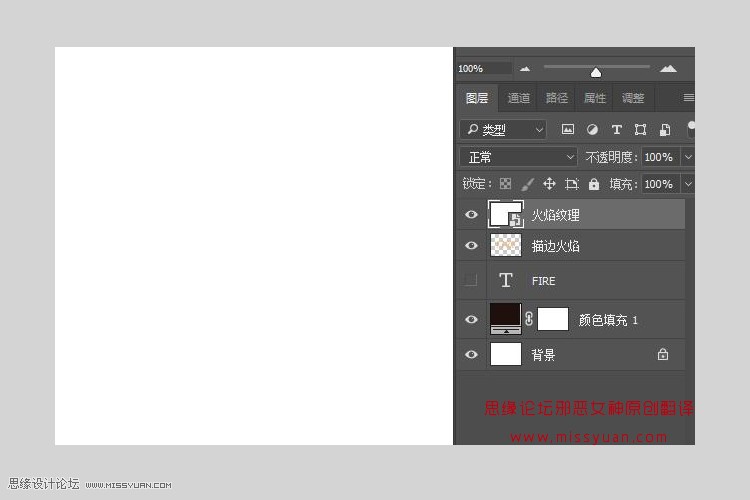Open the 类型 filter dropdown

[503, 130]
